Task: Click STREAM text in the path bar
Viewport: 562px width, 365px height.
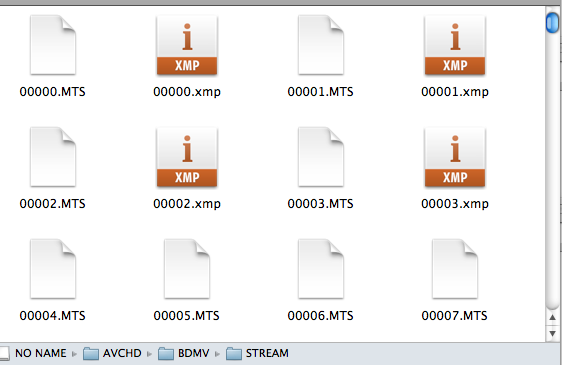Action: [x=267, y=353]
